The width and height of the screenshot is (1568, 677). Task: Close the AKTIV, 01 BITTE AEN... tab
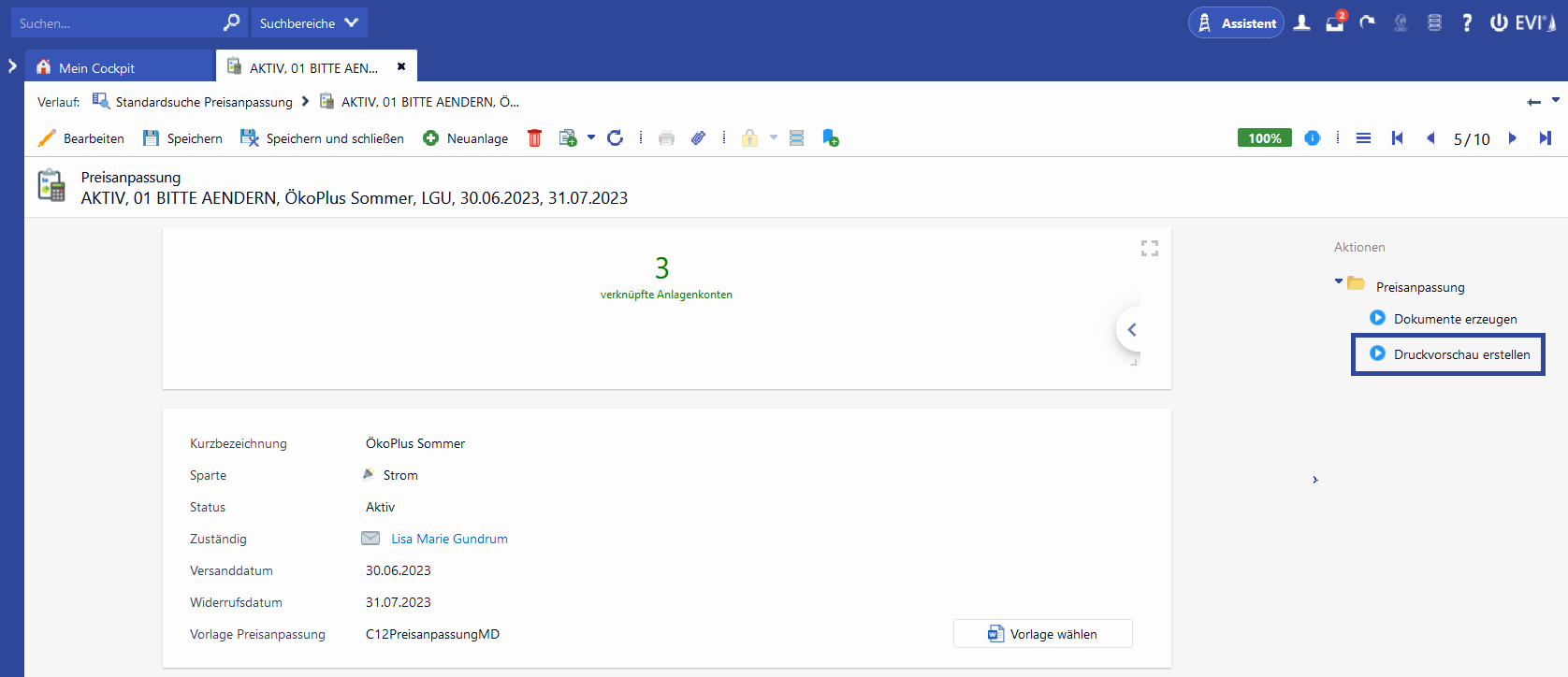pyautogui.click(x=401, y=67)
